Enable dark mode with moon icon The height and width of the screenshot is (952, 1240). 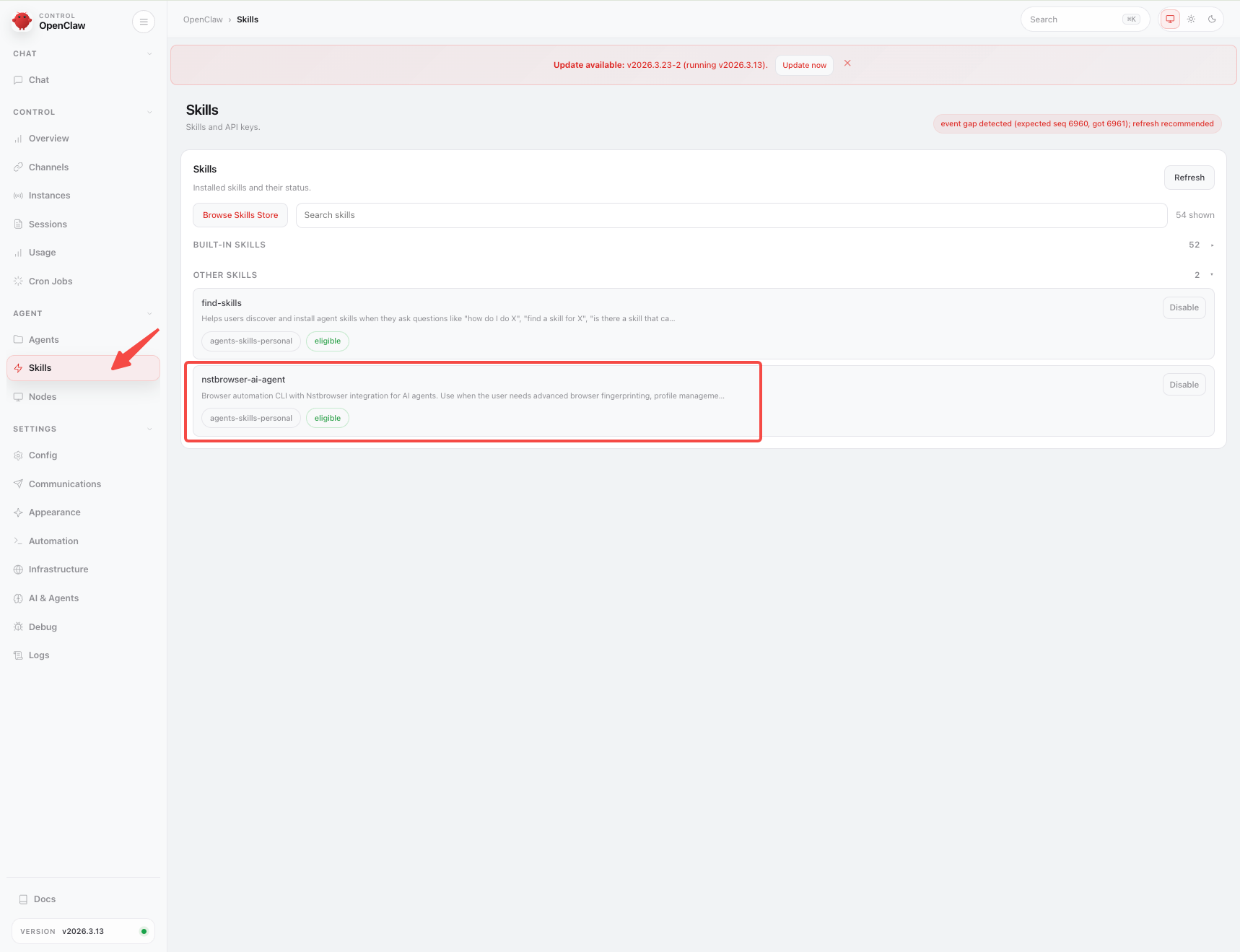(1212, 19)
